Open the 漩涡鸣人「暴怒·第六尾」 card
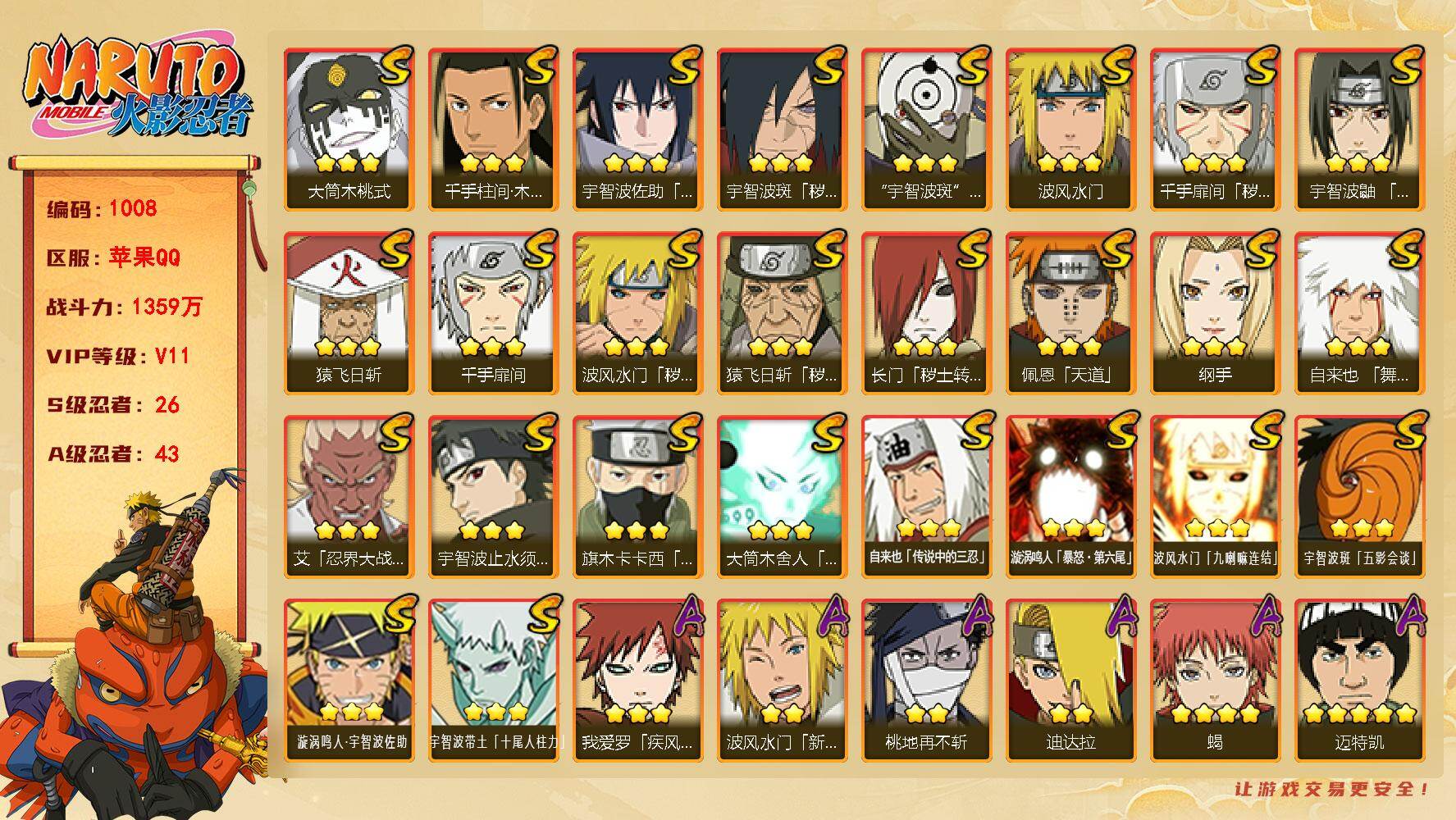The height and width of the screenshot is (820, 1456). tap(1070, 496)
